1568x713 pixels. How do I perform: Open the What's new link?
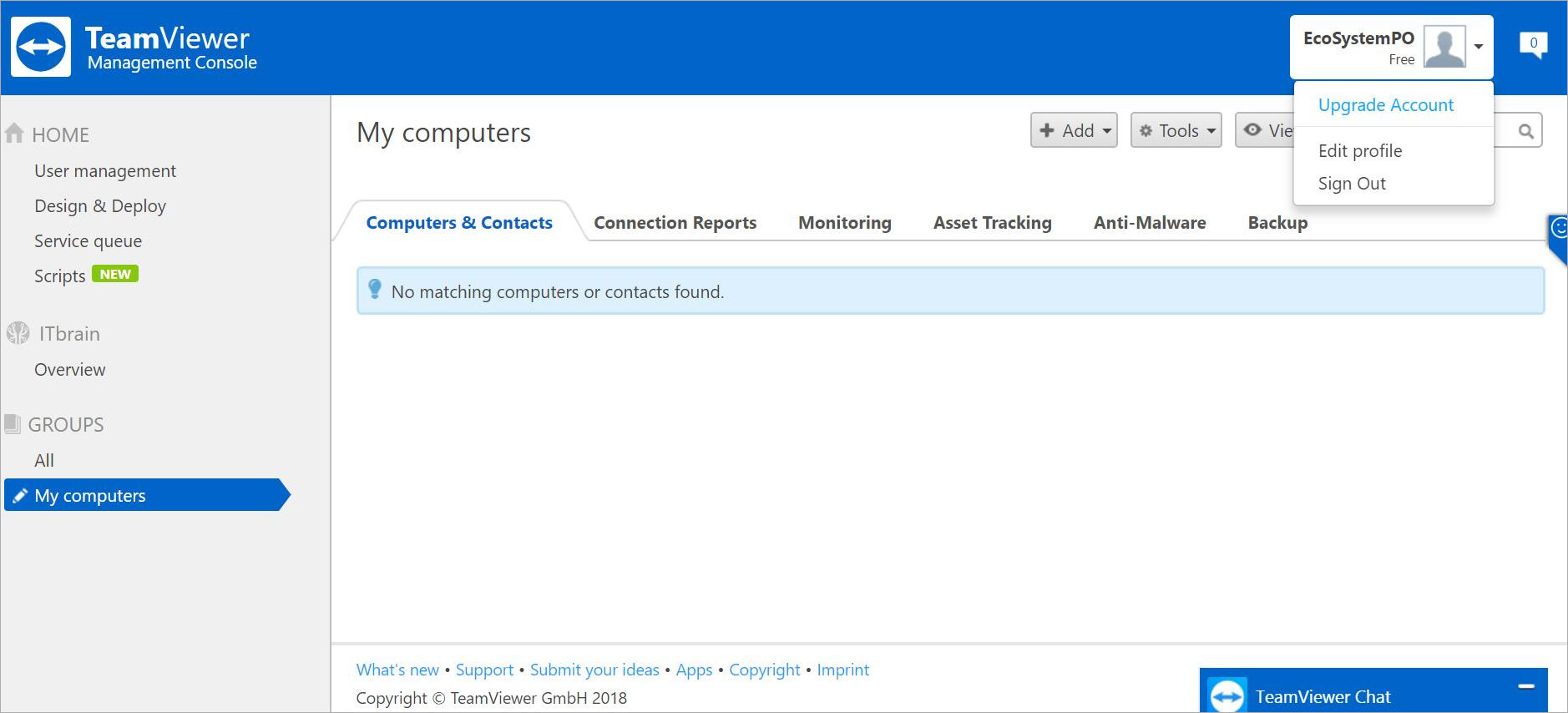[397, 670]
